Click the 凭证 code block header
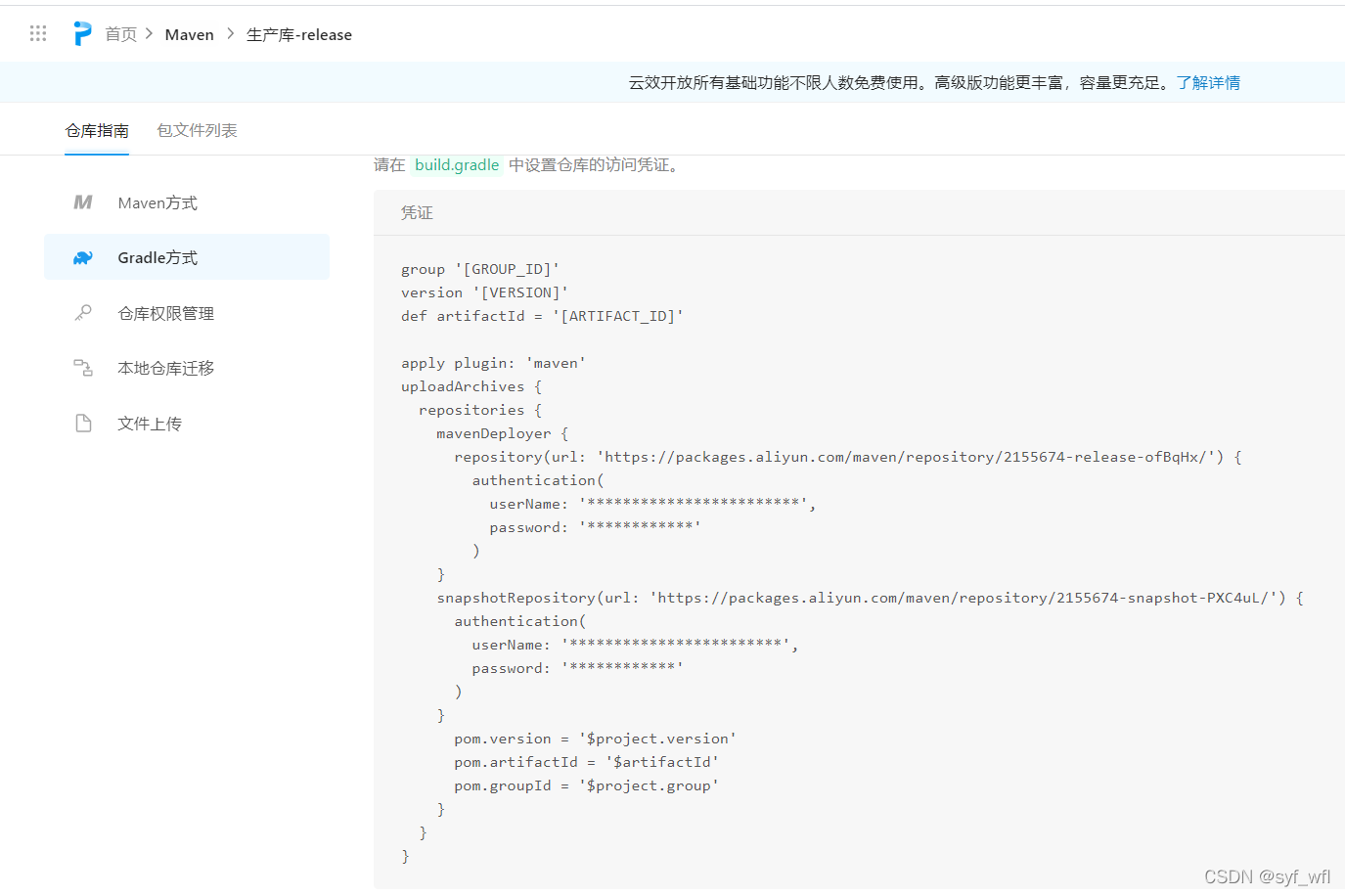Viewport: 1345px width, 896px height. coord(859,212)
